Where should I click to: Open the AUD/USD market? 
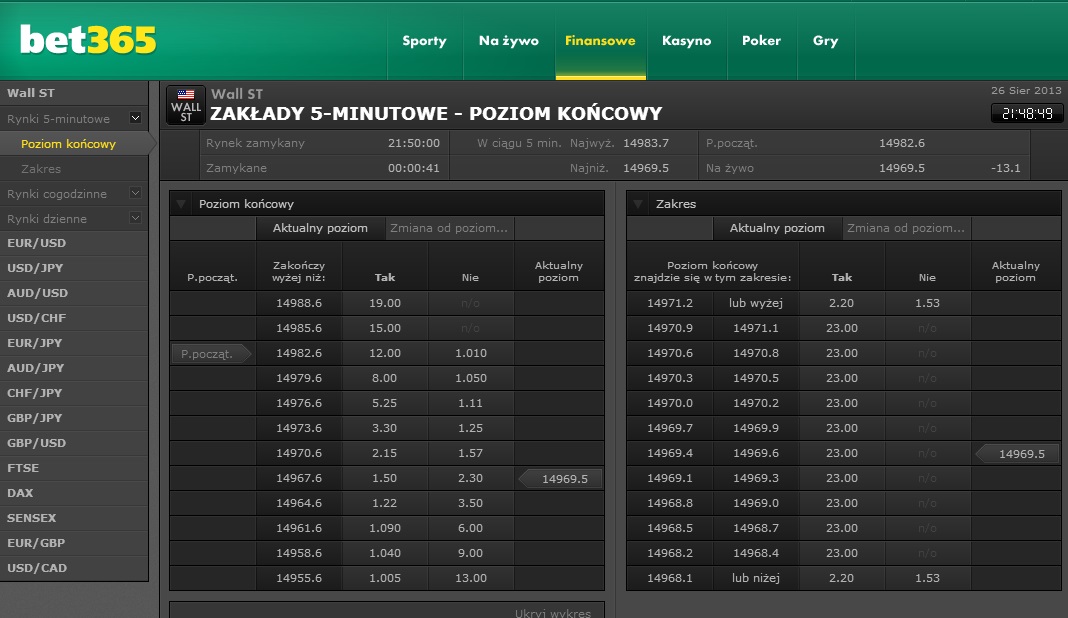coord(74,293)
